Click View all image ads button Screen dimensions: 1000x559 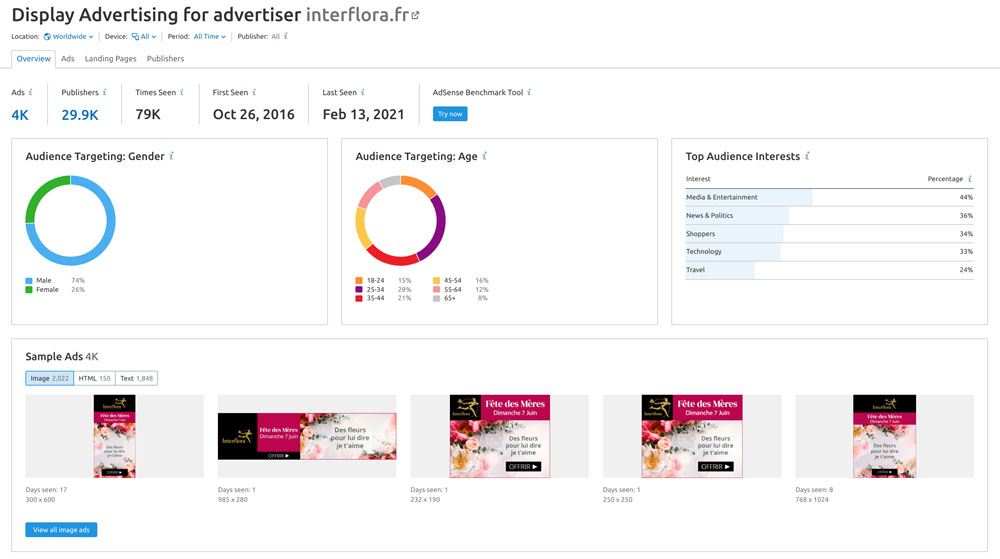tap(61, 530)
